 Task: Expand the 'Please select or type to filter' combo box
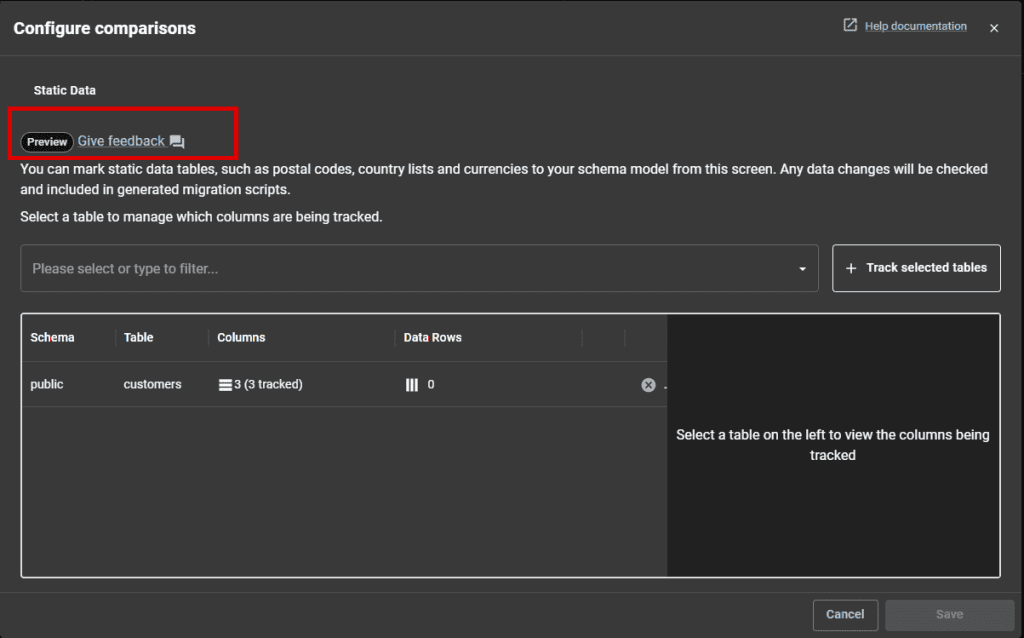point(420,268)
